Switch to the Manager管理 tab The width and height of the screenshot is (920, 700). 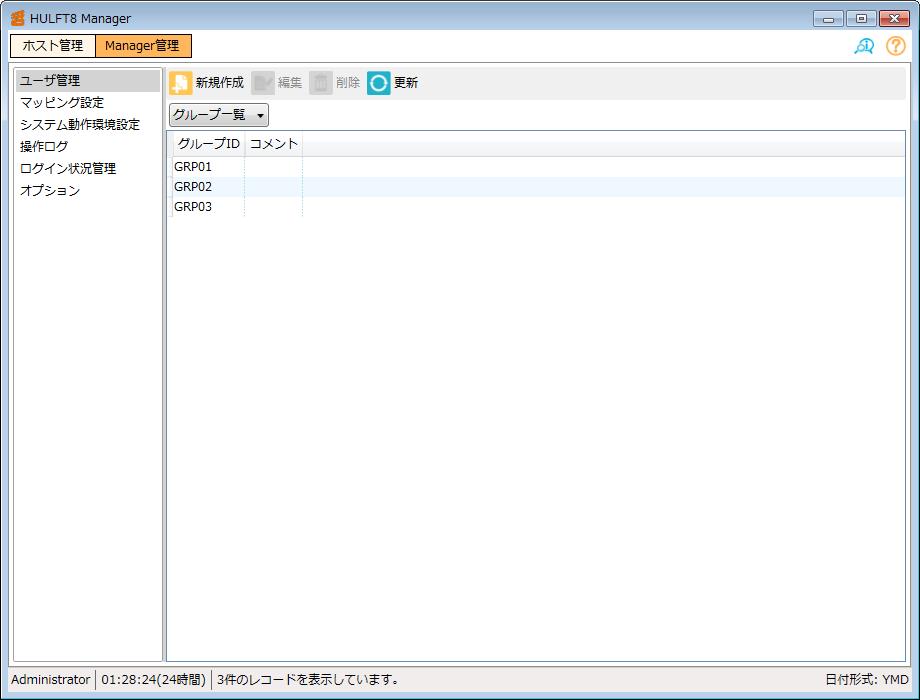click(x=142, y=46)
